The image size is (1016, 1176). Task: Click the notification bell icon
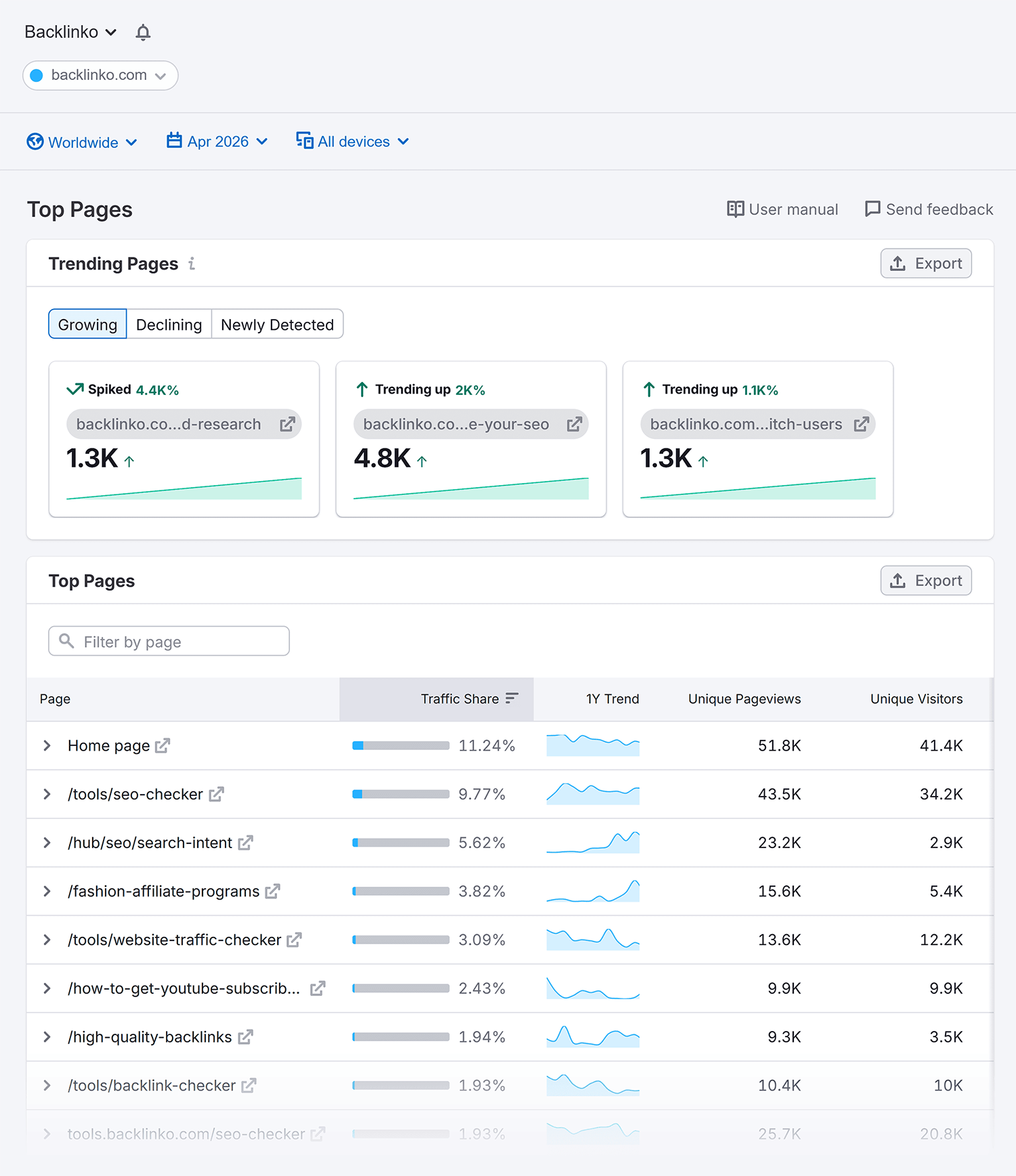click(x=143, y=33)
